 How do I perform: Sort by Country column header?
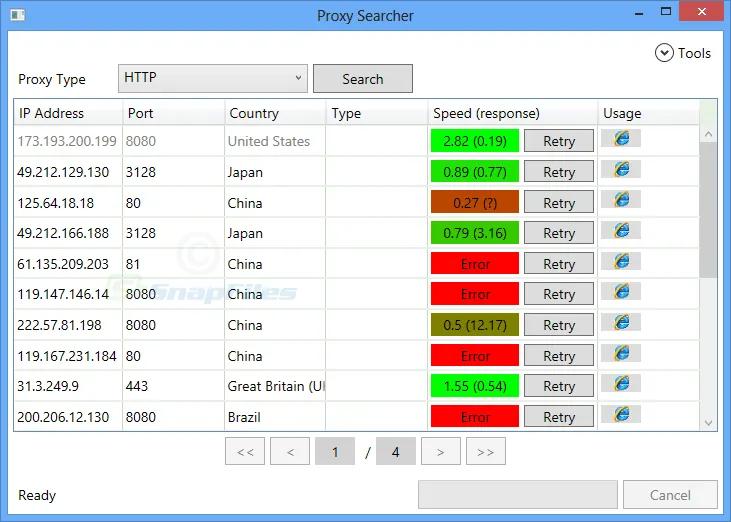[x=275, y=113]
